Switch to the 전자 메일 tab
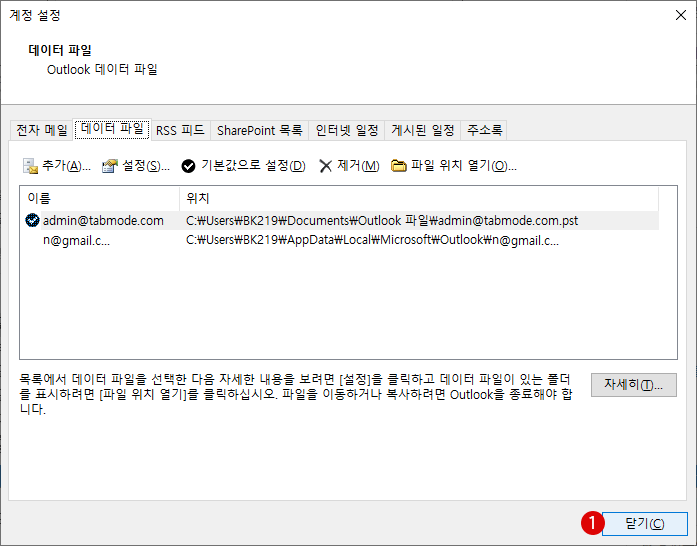 pyautogui.click(x=42, y=130)
